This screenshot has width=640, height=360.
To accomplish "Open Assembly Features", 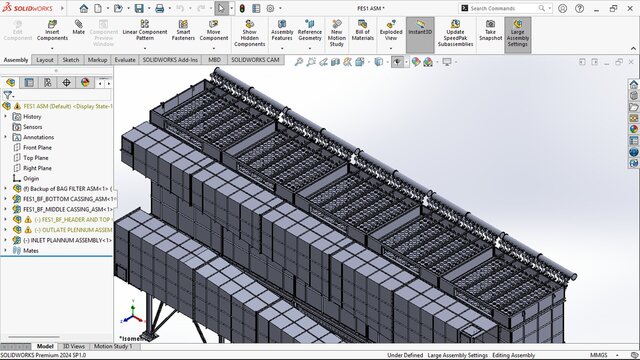I will (282, 31).
